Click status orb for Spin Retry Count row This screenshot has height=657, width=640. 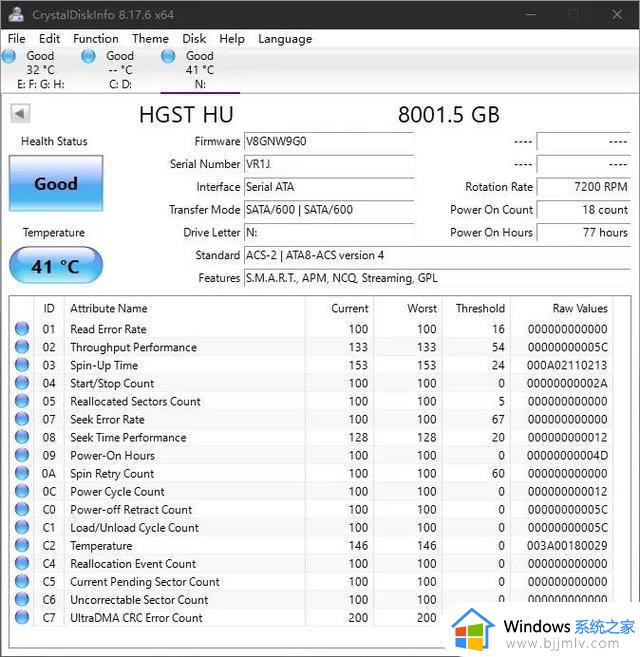pyautogui.click(x=22, y=473)
